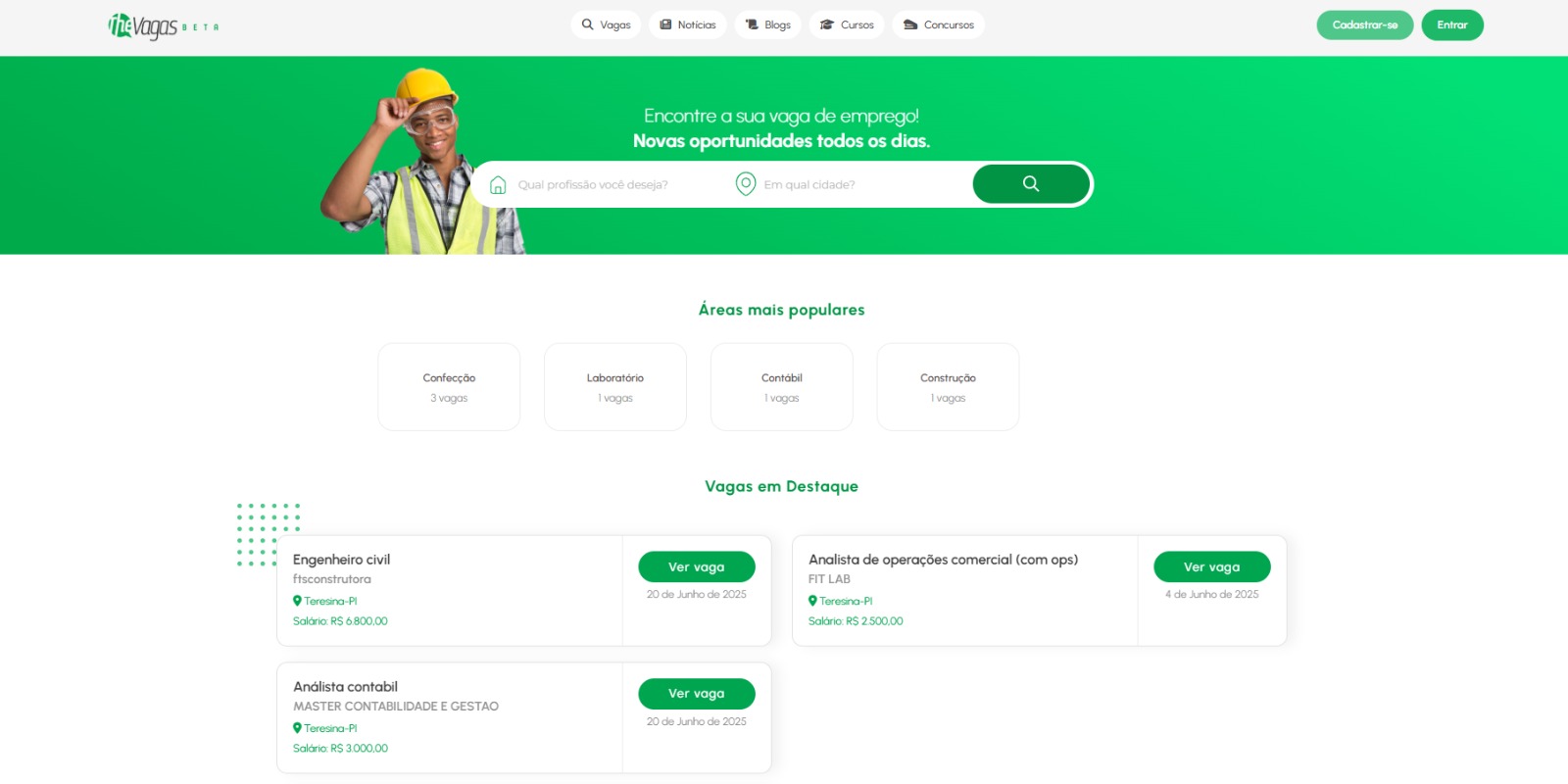Click the date under Engenheiro civil's Ver vaga
This screenshot has width=1568, height=784.
pyautogui.click(x=697, y=594)
